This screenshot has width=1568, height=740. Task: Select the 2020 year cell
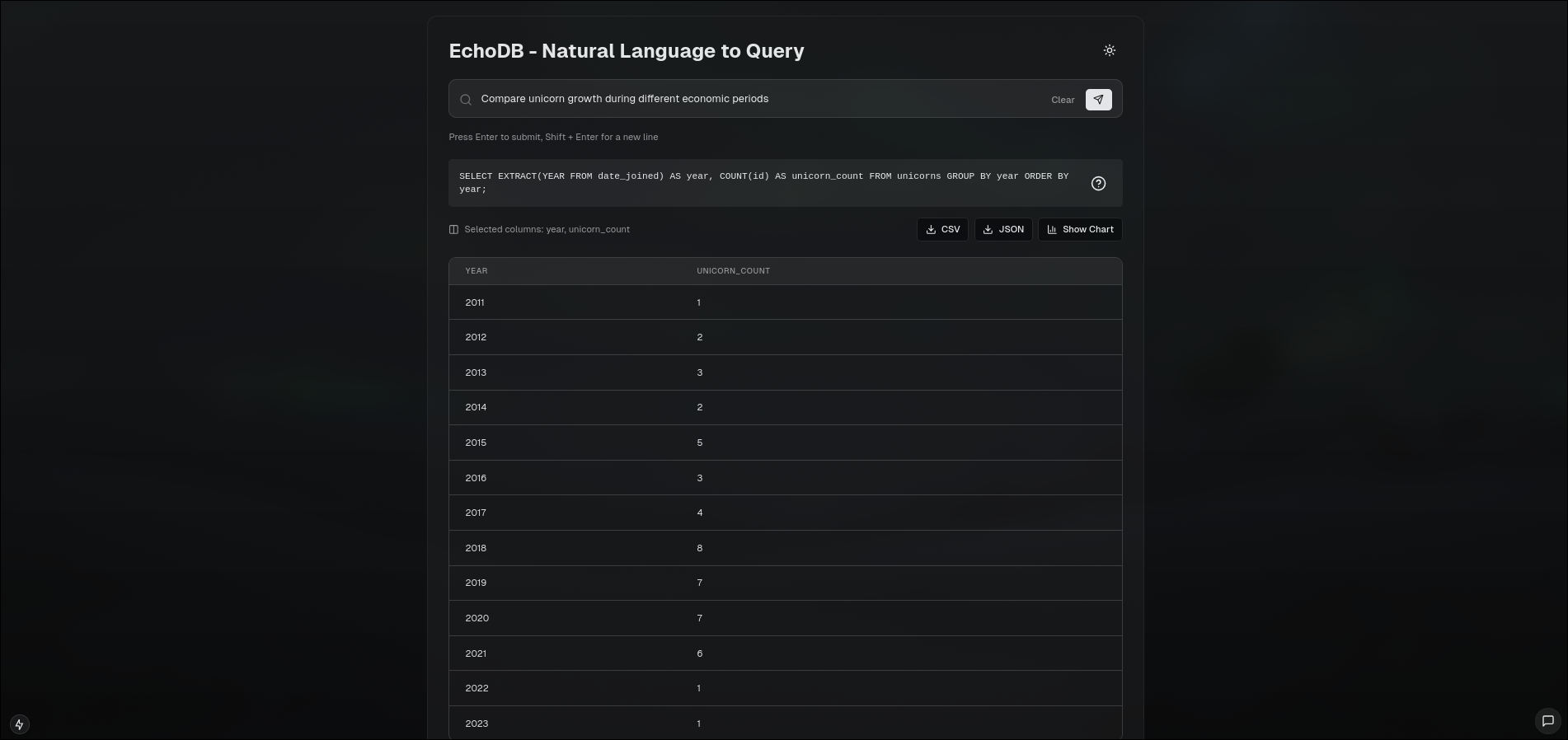click(x=477, y=618)
